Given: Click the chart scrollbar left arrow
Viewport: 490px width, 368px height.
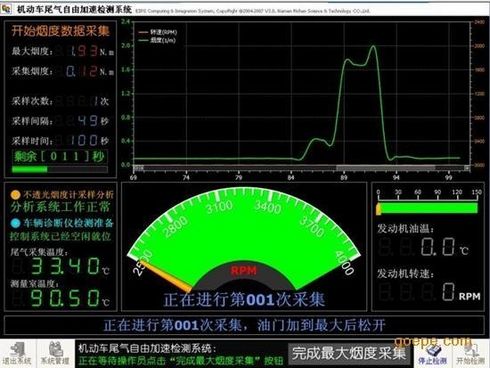Looking at the screenshot, I should (138, 168).
